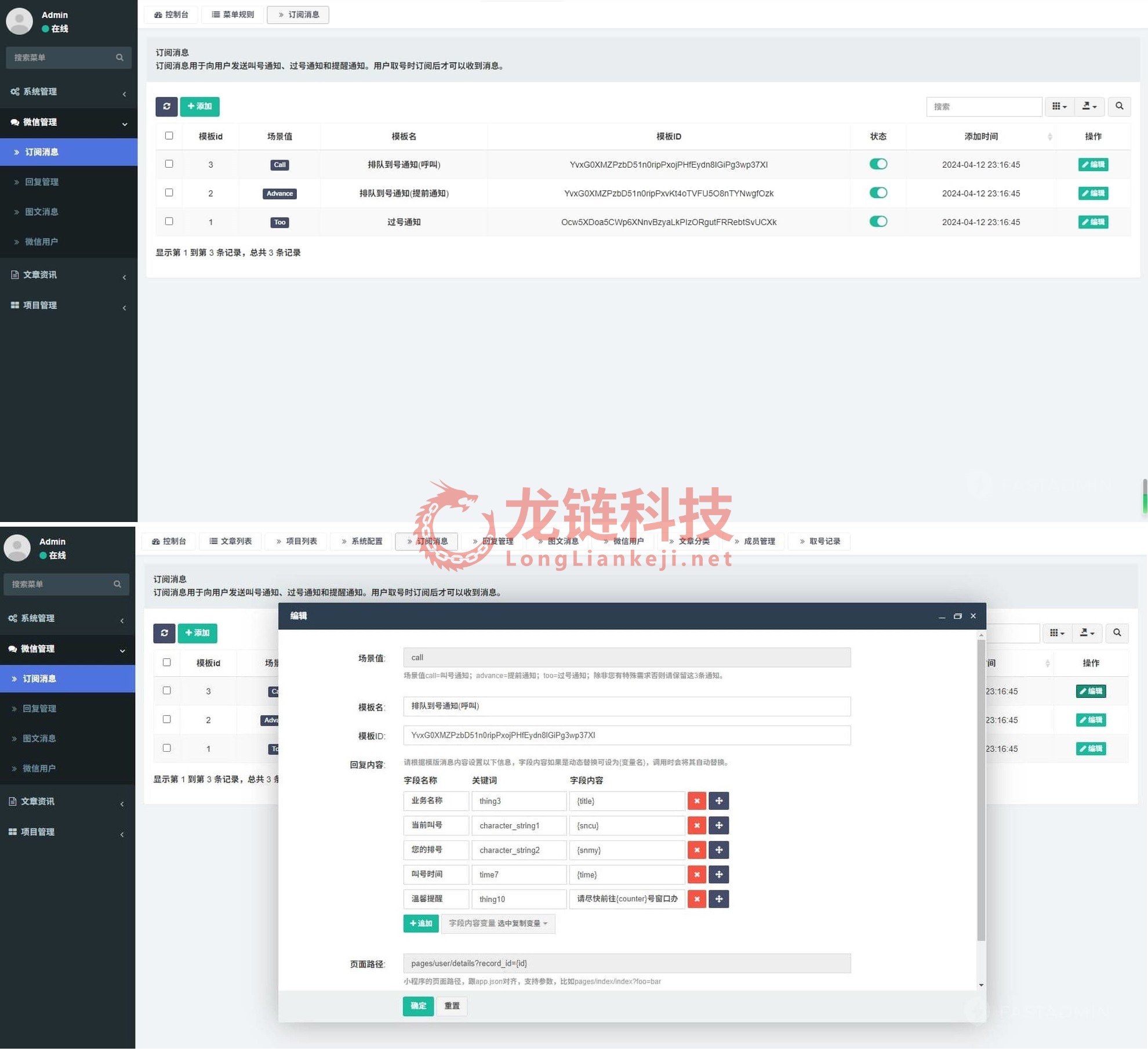The width and height of the screenshot is (1148, 1051).
Task: Click 添加 button in top window
Action: [x=199, y=106]
